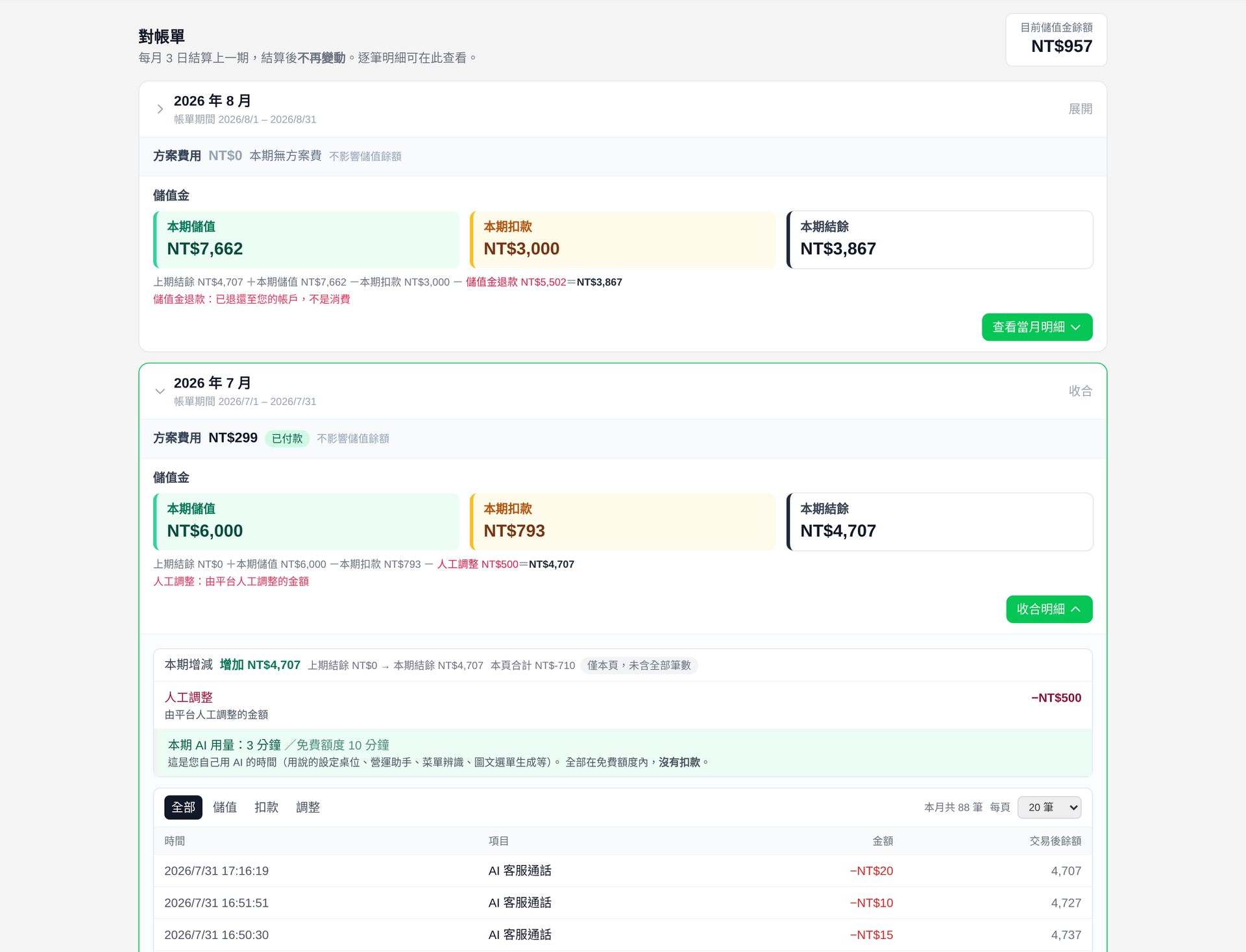Click the 交易後餘額 column header

tap(1055, 841)
